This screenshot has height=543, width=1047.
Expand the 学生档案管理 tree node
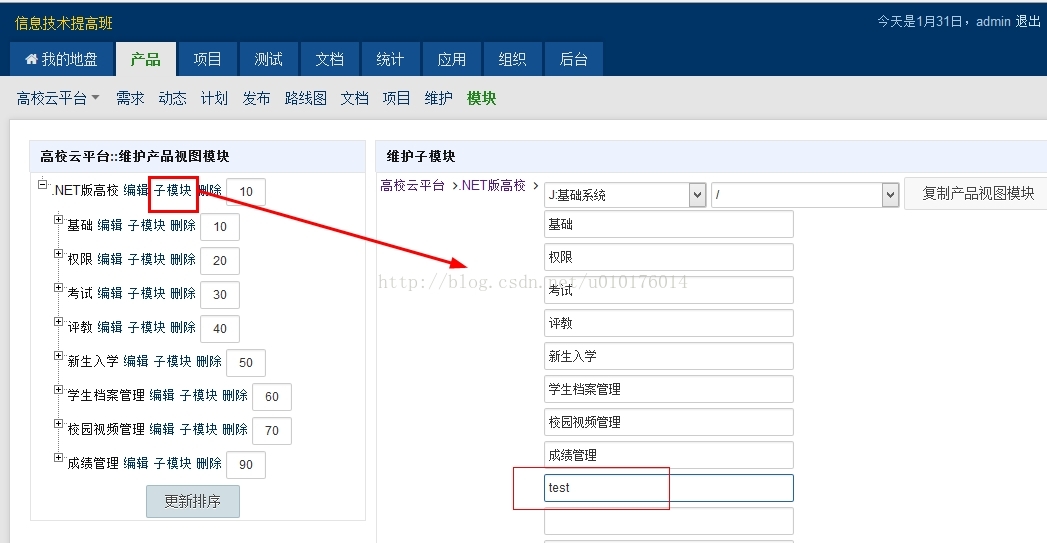(x=59, y=389)
